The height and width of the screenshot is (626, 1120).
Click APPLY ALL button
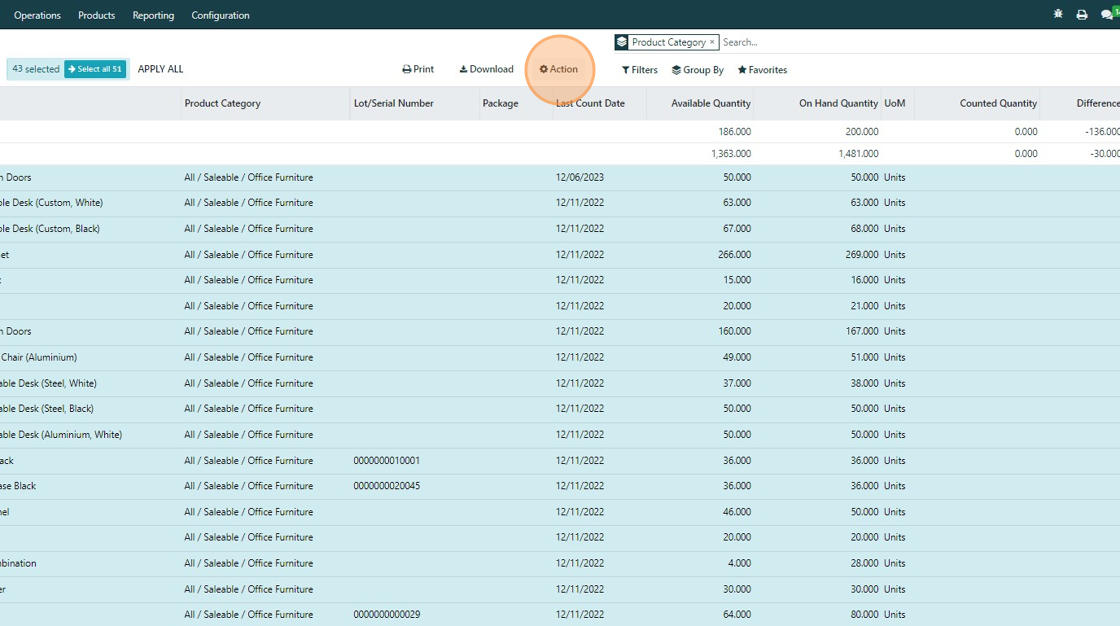point(160,69)
